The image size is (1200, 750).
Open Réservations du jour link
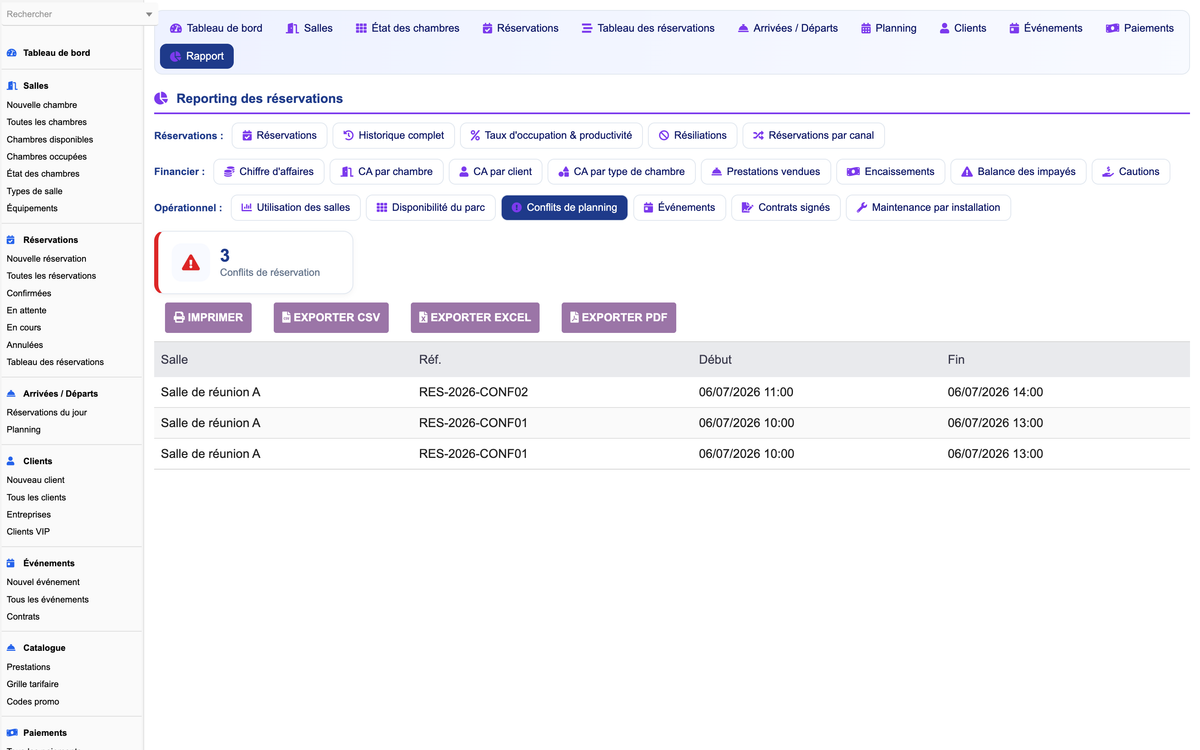tap(47, 413)
